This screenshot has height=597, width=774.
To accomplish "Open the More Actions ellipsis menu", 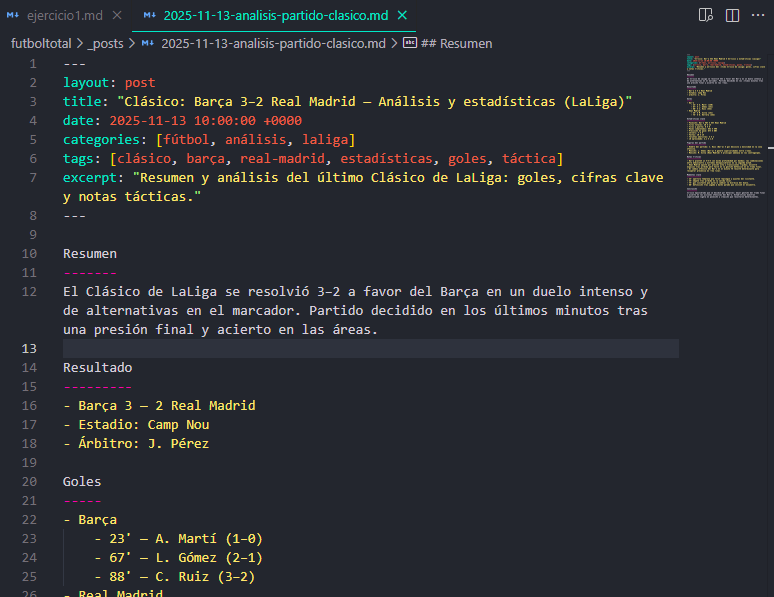I will tap(757, 15).
